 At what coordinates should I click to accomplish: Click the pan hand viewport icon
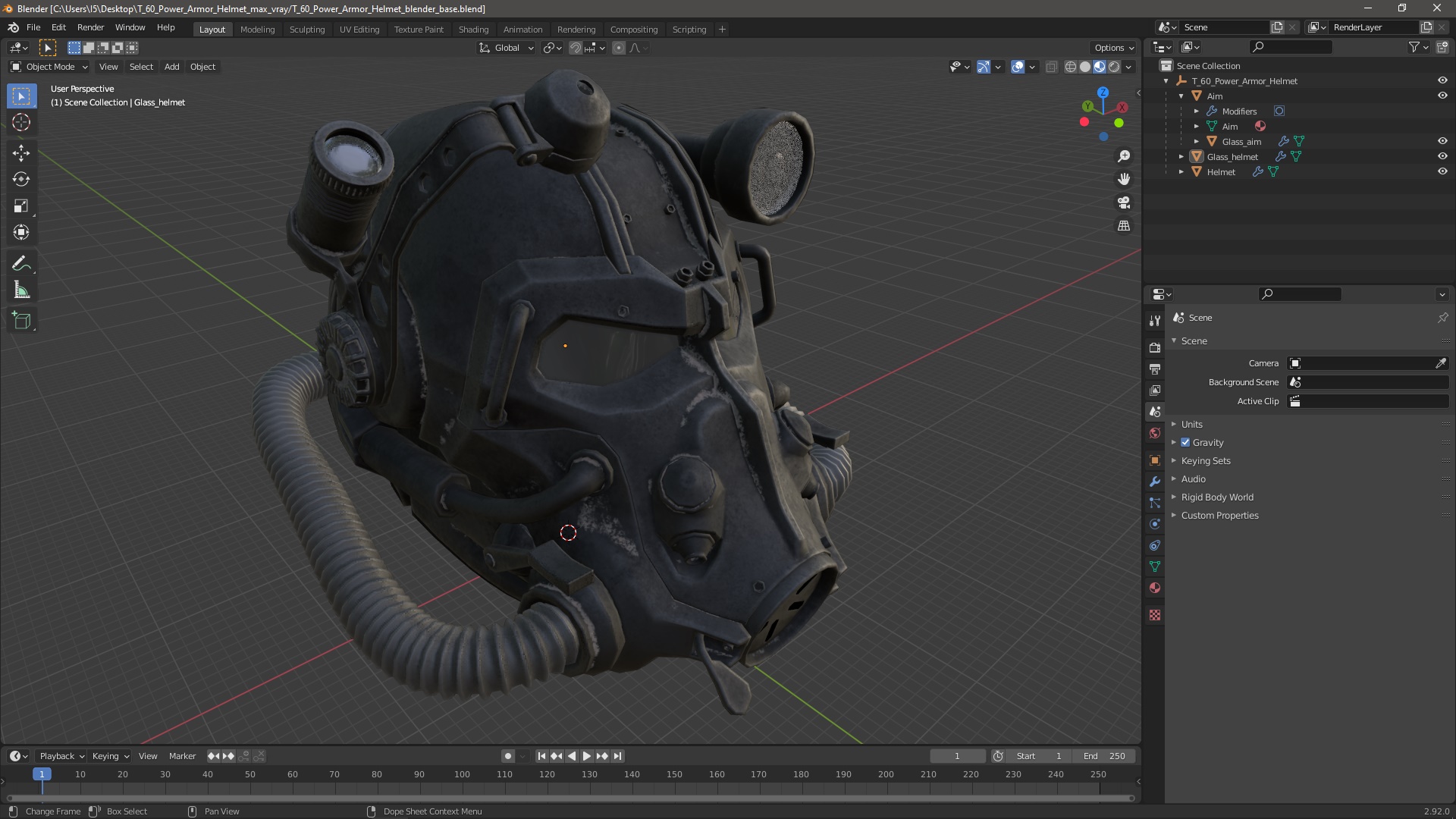point(1124,179)
